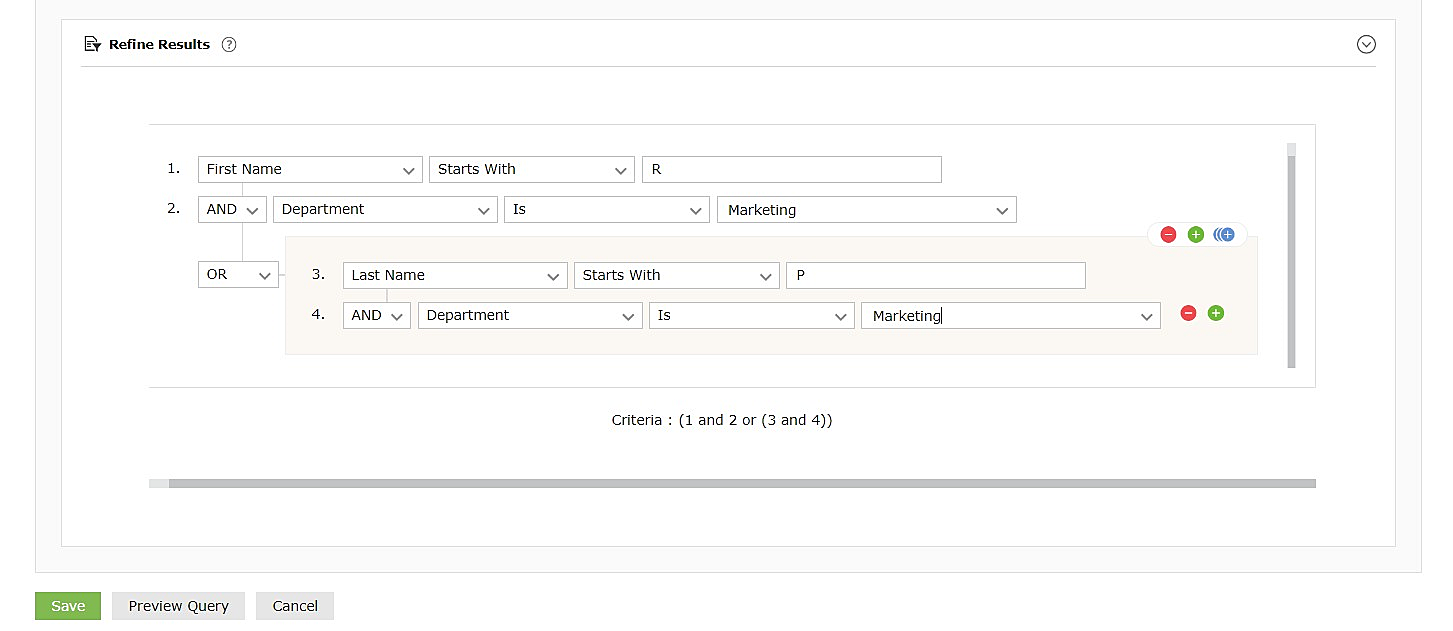Remove criteria row 4 with the red minus
The width and height of the screenshot is (1453, 631).
pyautogui.click(x=1188, y=314)
